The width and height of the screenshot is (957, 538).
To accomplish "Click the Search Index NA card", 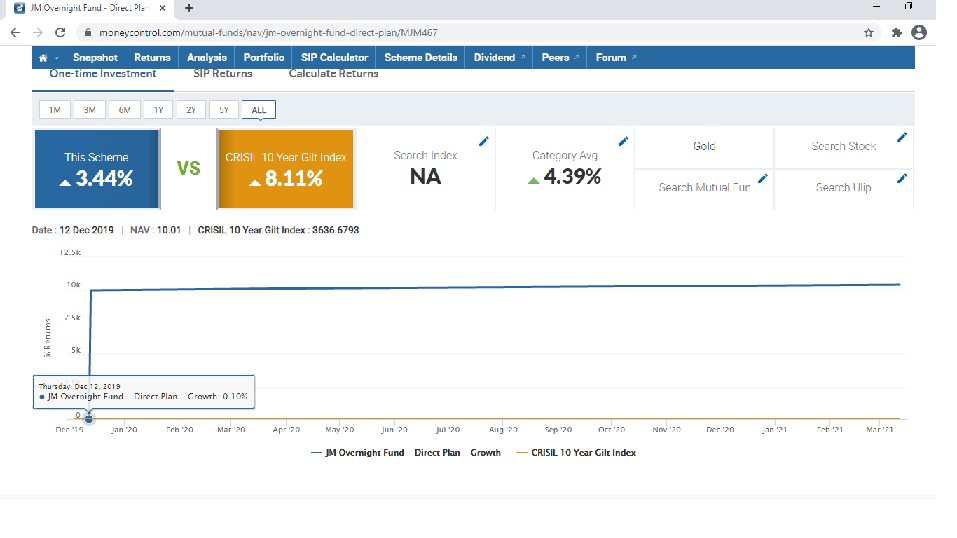I will (x=425, y=169).
